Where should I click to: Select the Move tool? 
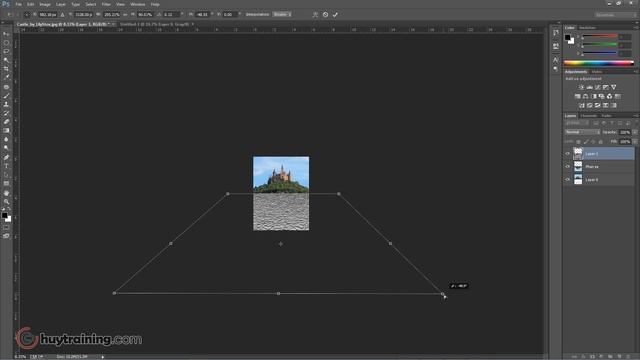(x=6, y=34)
